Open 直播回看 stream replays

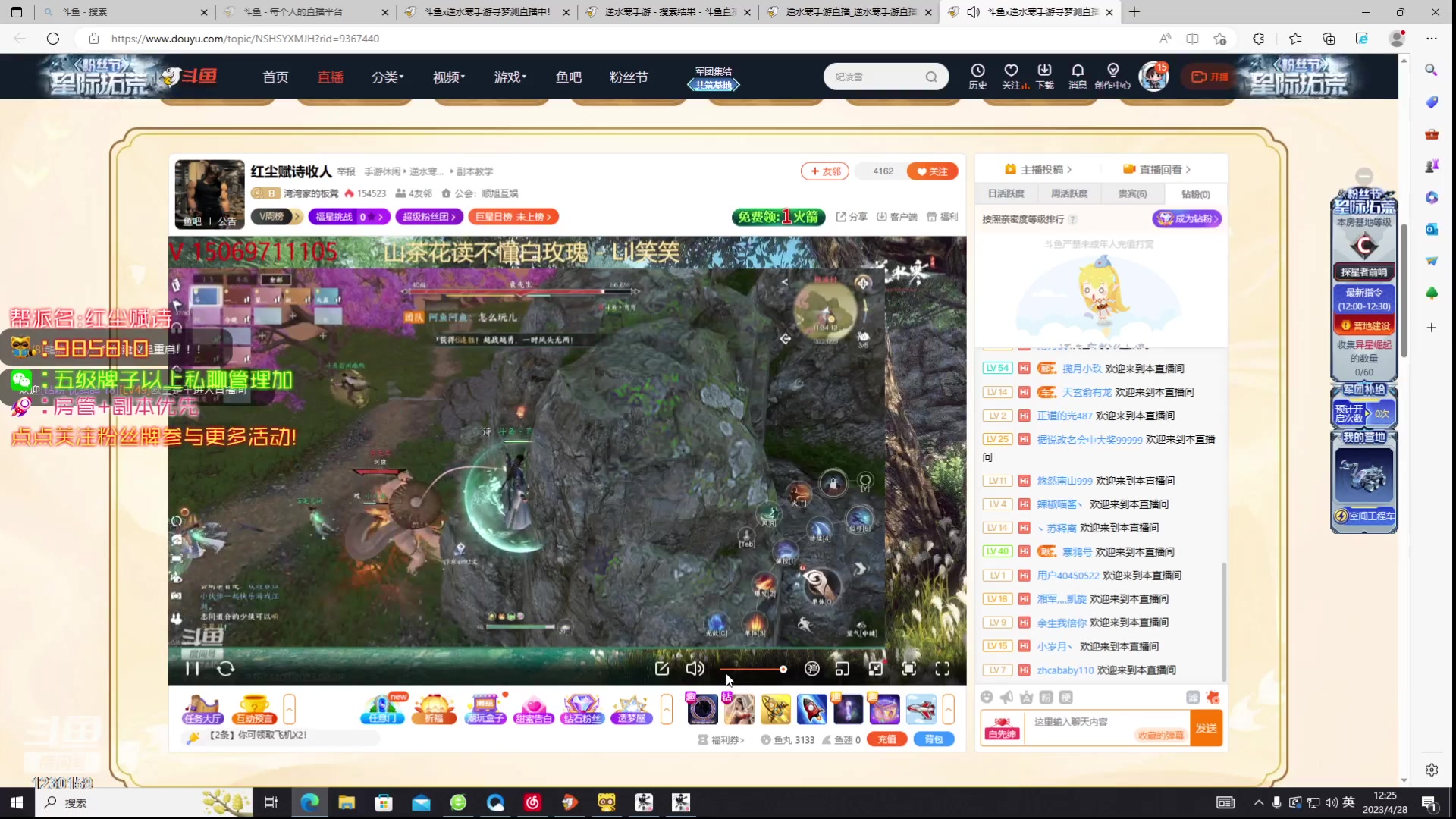coord(1156,170)
